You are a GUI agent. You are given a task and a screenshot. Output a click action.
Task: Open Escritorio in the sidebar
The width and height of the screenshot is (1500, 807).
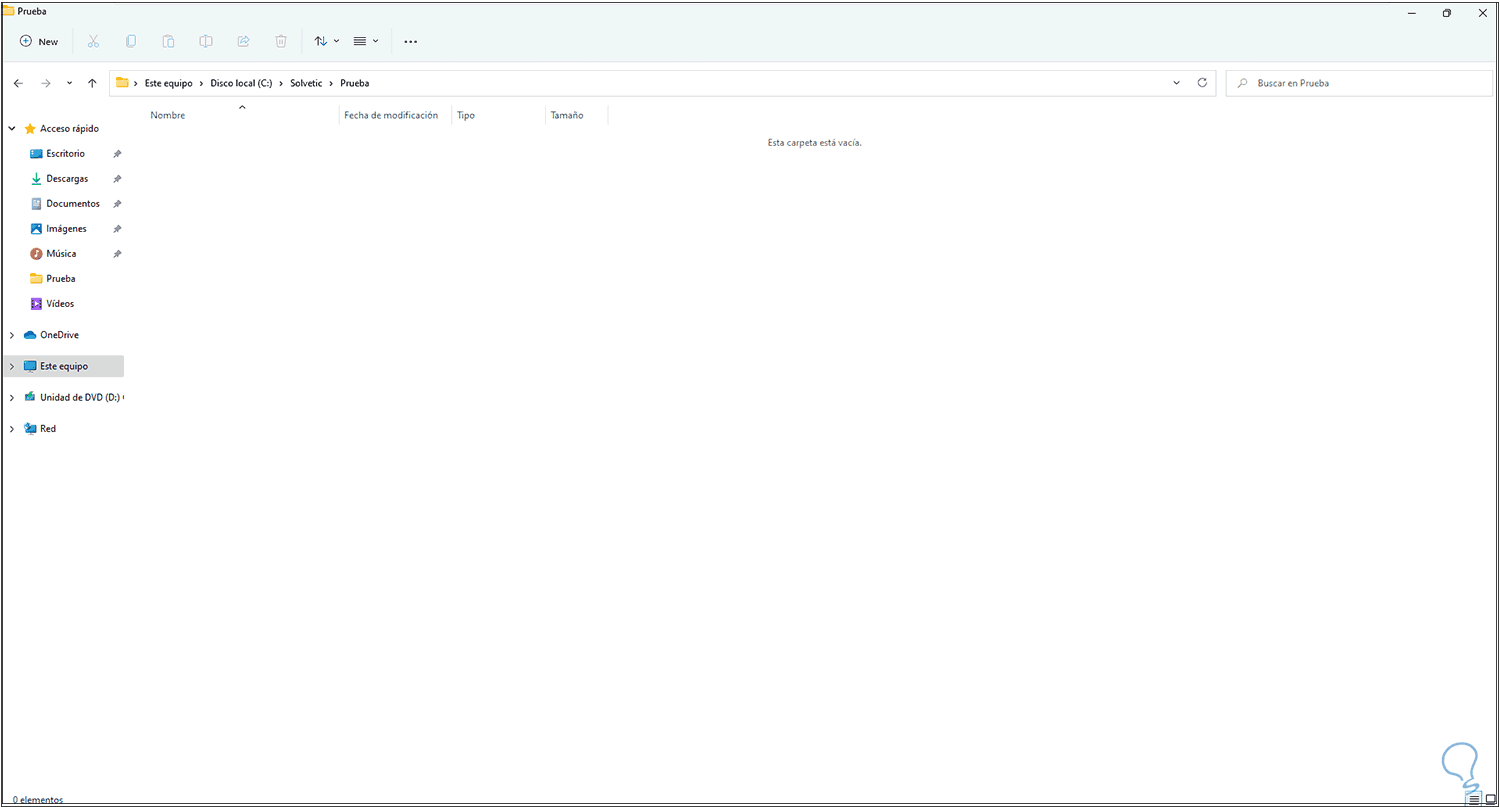[65, 154]
